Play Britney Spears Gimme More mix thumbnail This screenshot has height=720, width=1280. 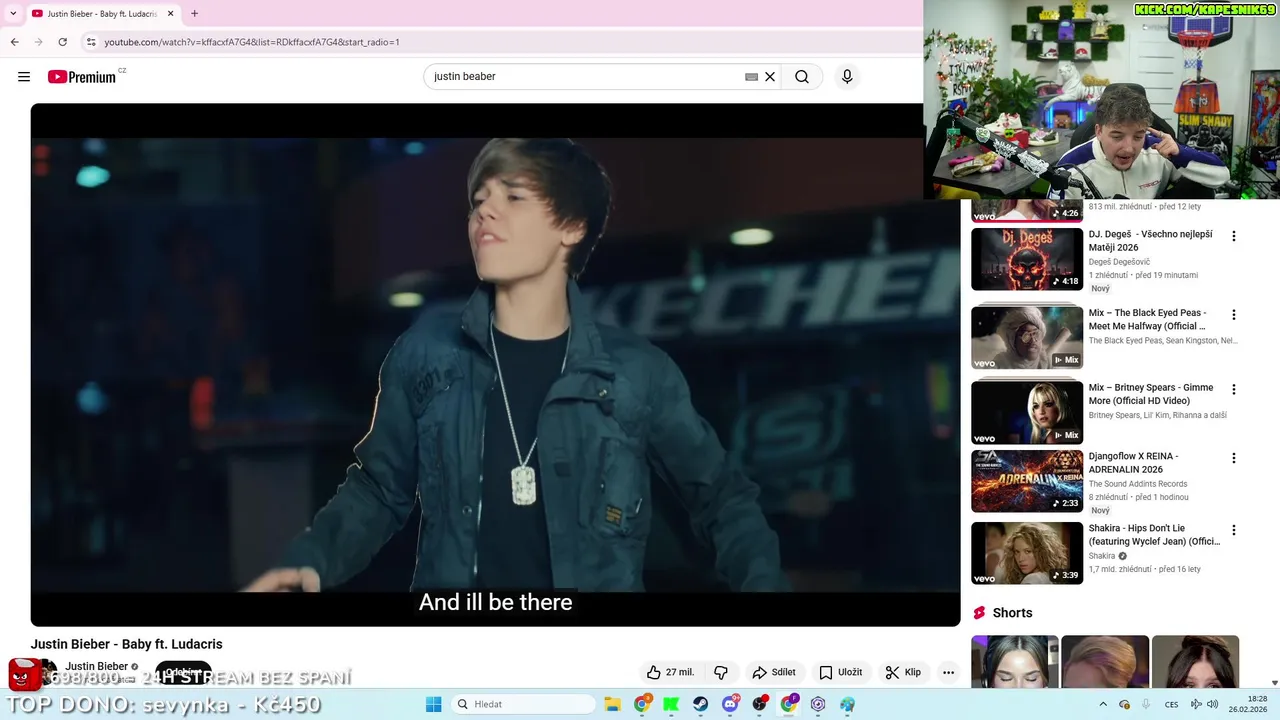(1027, 411)
